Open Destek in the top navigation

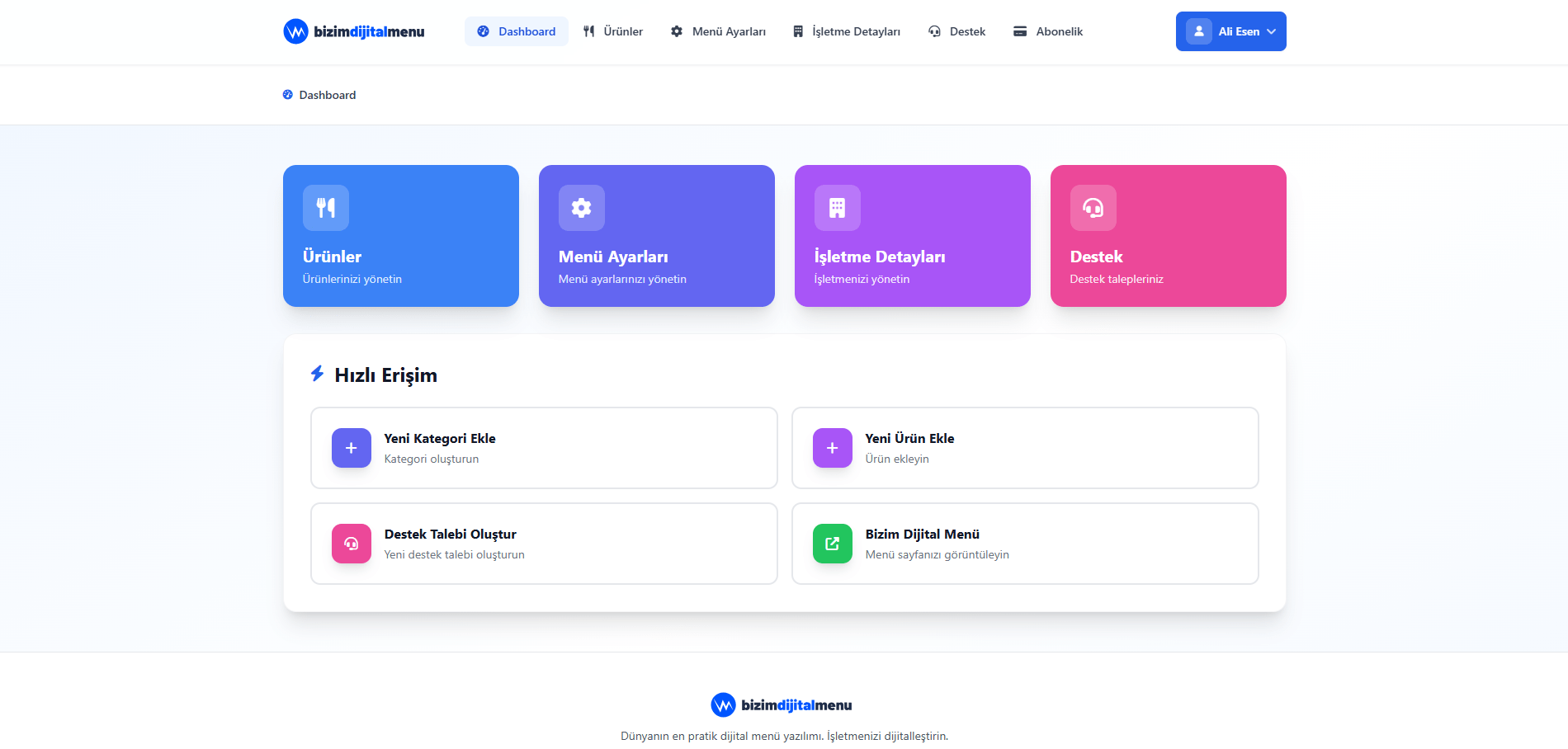[x=957, y=31]
